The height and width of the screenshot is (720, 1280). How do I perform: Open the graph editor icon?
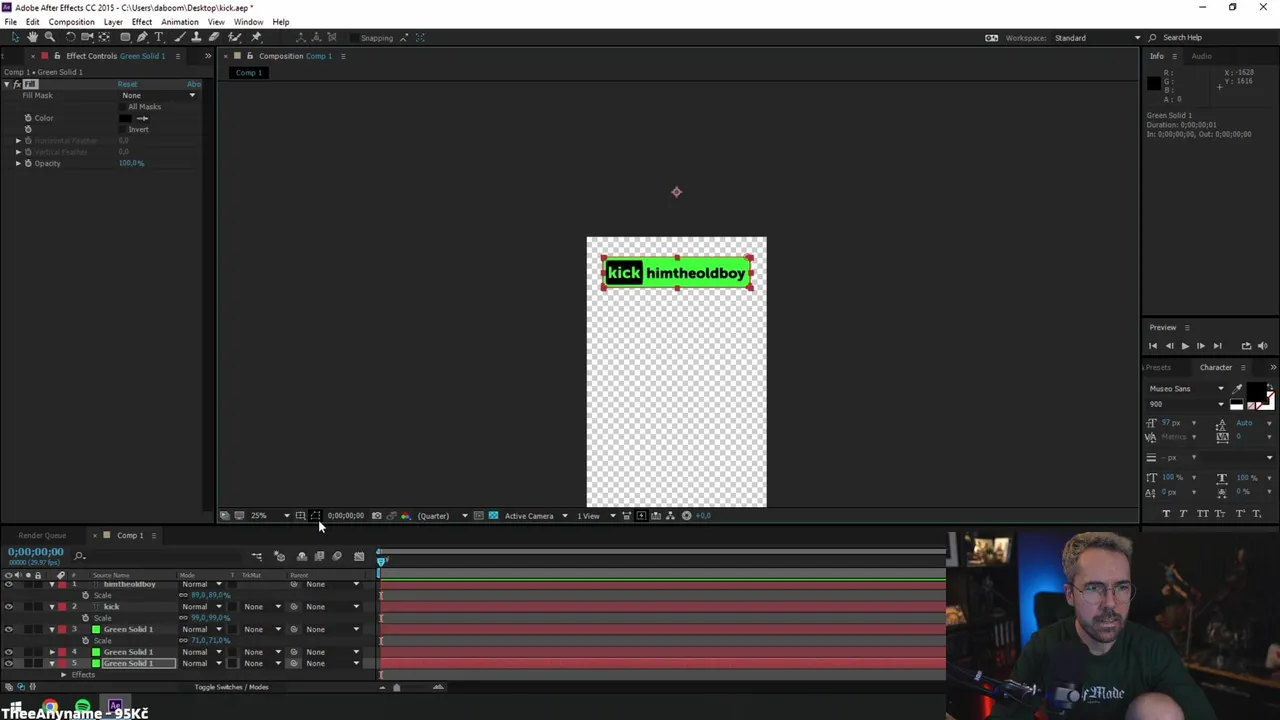coord(359,556)
